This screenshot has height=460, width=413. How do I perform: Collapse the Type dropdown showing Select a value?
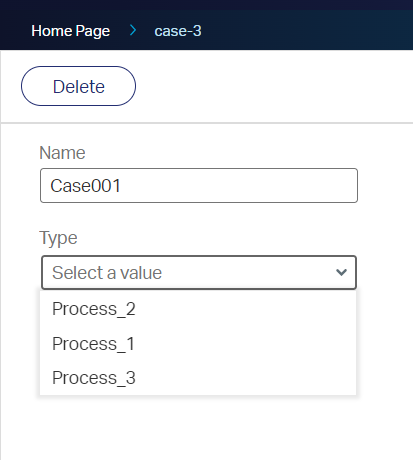tap(199, 272)
